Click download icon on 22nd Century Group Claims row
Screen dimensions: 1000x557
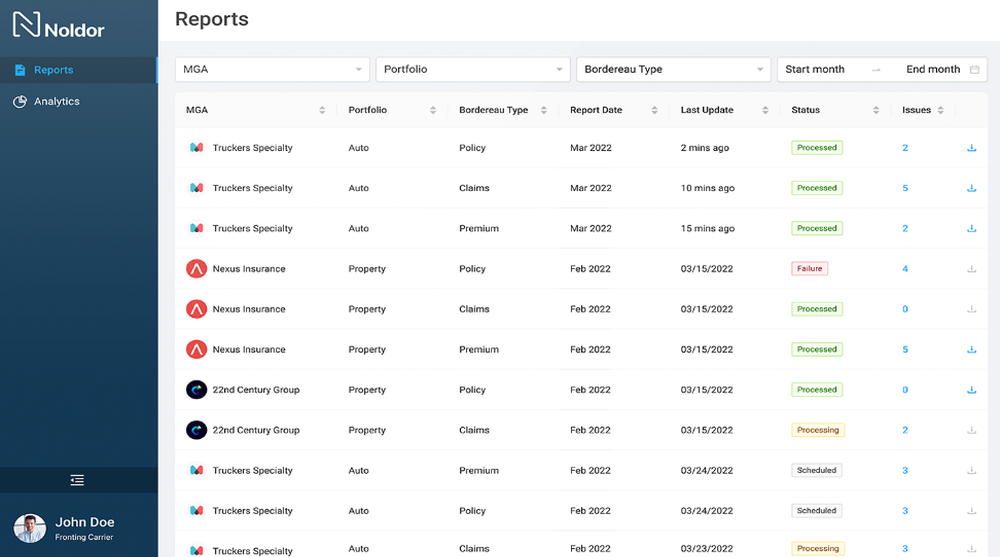click(x=971, y=430)
